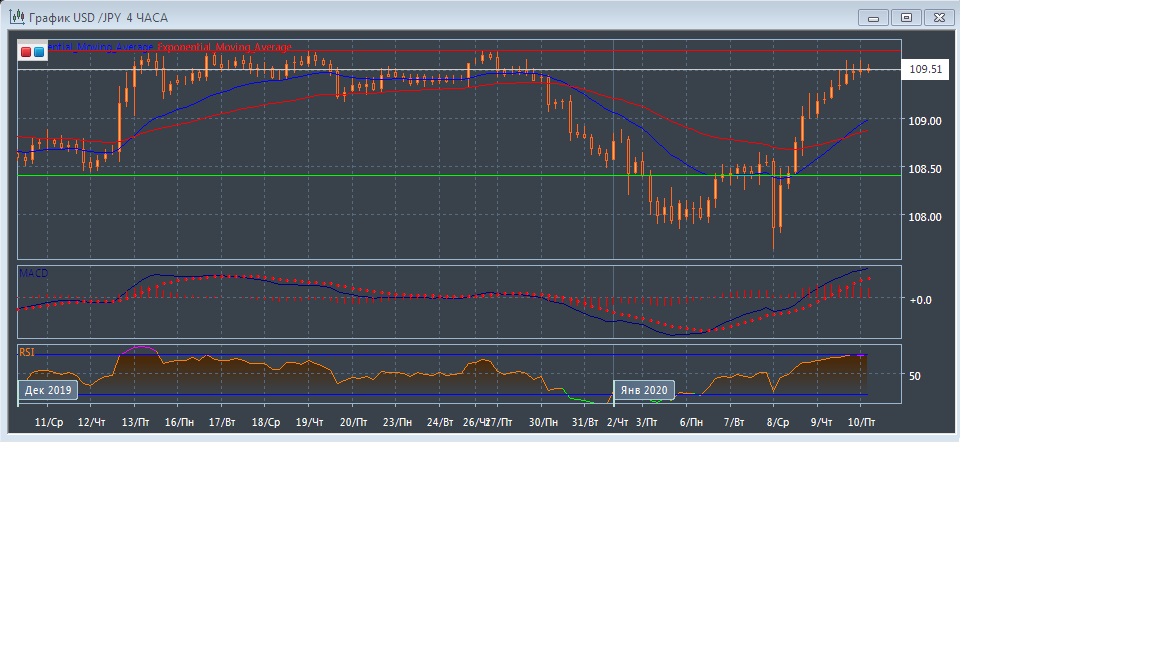Maximize the USD/JPY chart window
Viewport: 1152px width, 648px height.
pyautogui.click(x=907, y=17)
